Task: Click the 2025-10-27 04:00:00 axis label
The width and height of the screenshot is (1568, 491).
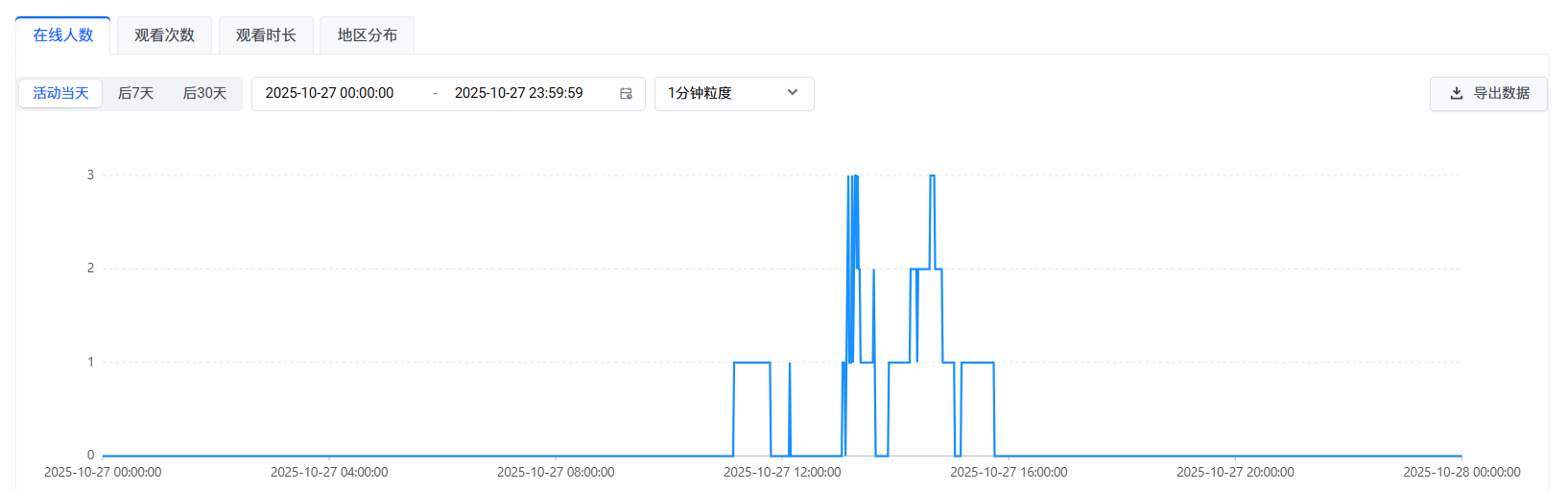Action: pos(329,472)
